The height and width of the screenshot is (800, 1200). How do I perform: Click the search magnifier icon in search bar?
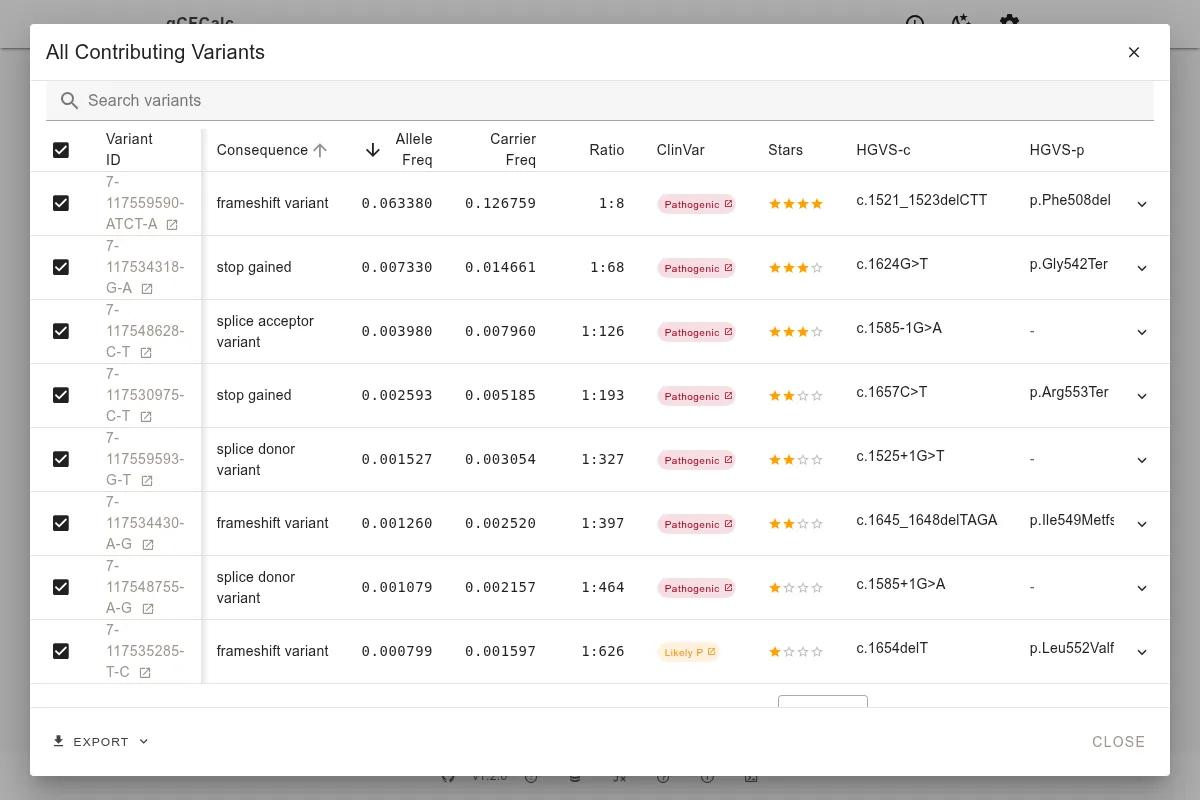[x=69, y=101]
